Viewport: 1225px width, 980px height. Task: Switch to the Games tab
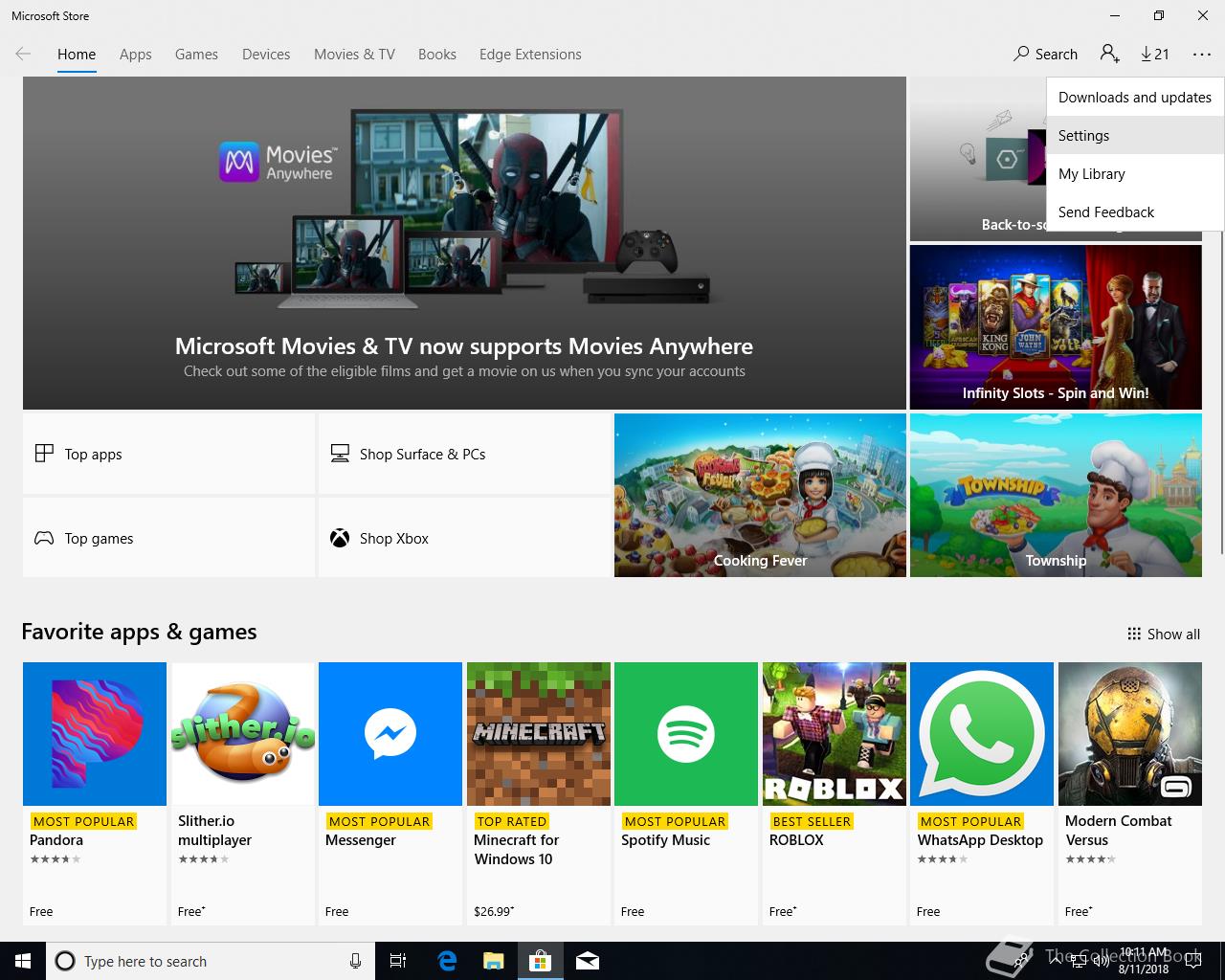coord(196,55)
